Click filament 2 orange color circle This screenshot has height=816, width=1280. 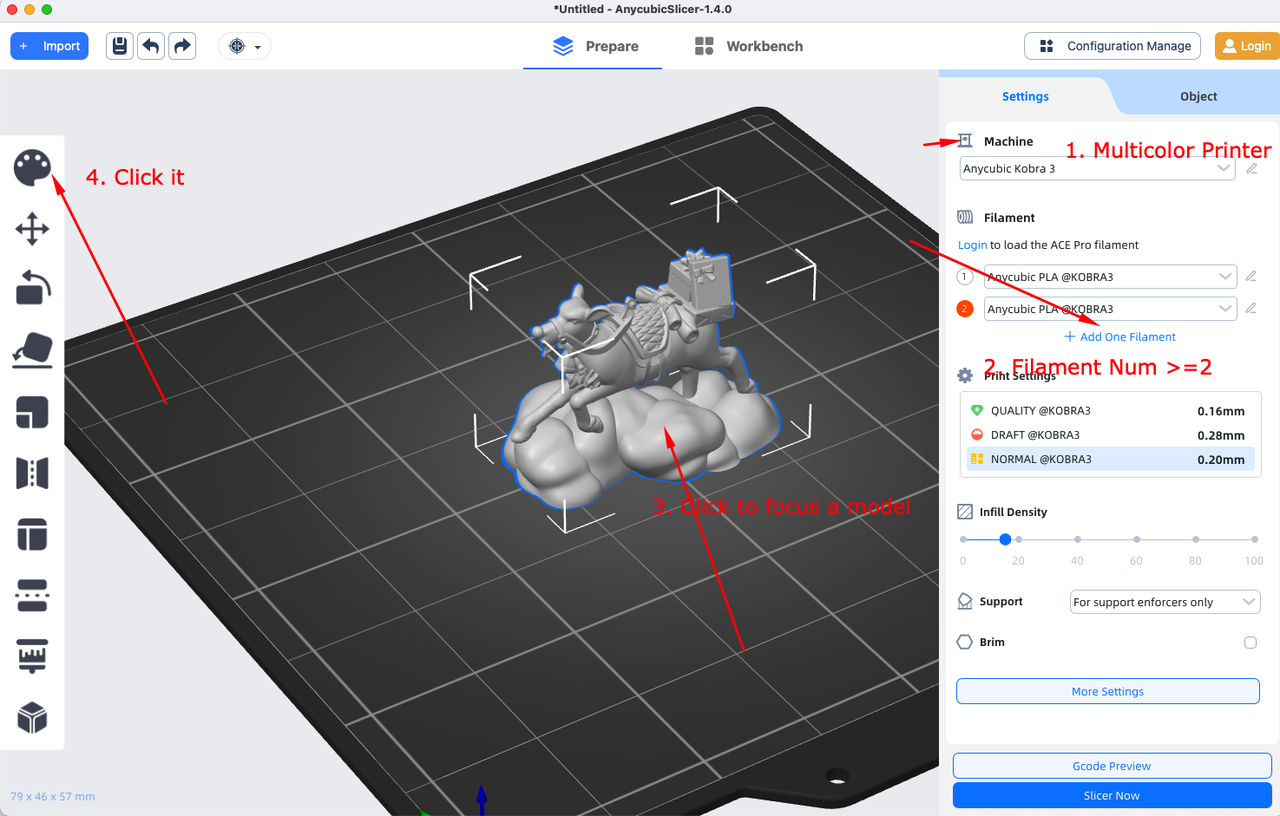[x=965, y=309]
